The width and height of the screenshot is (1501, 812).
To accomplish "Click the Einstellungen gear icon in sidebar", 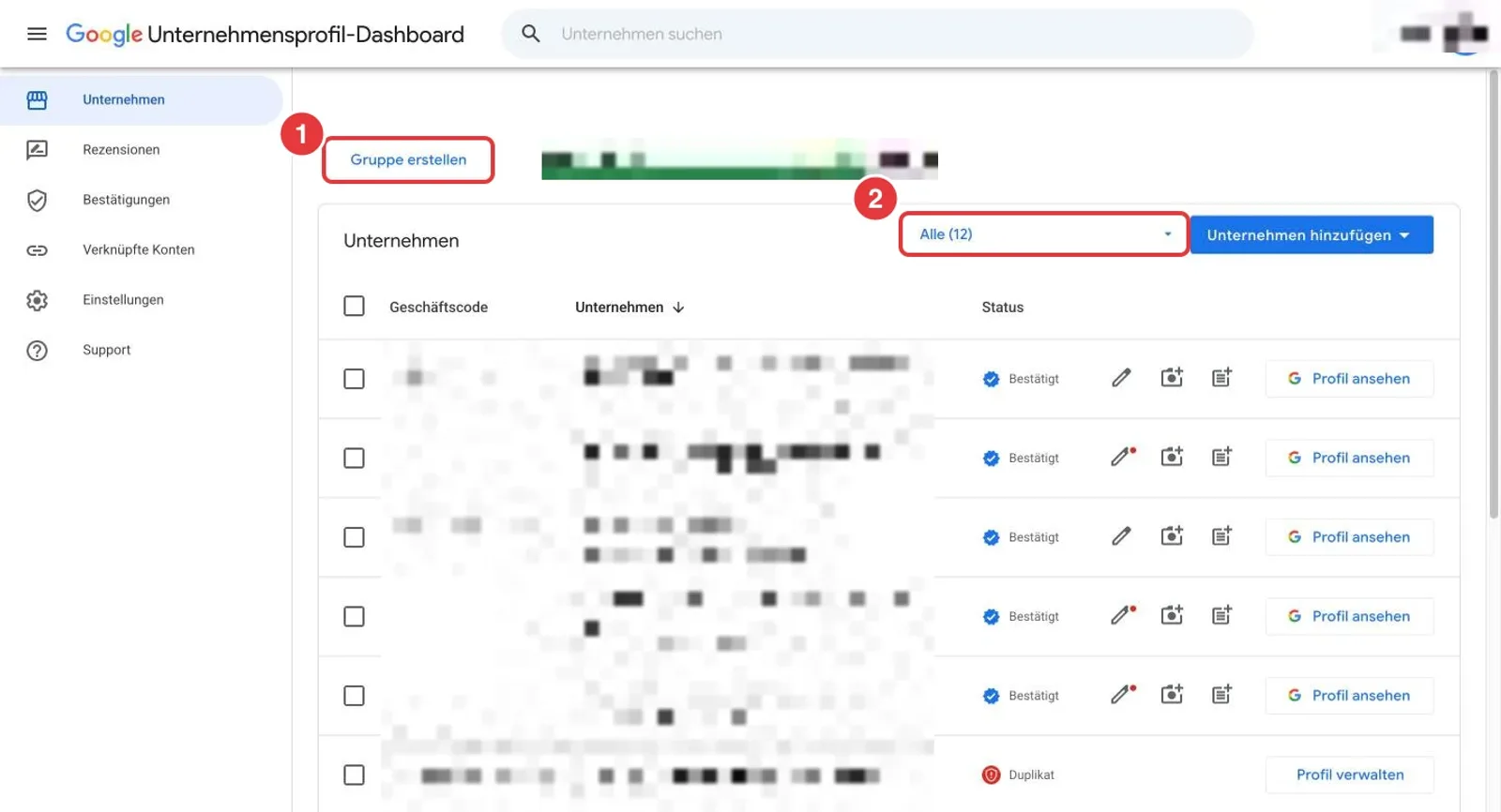I will coord(37,301).
